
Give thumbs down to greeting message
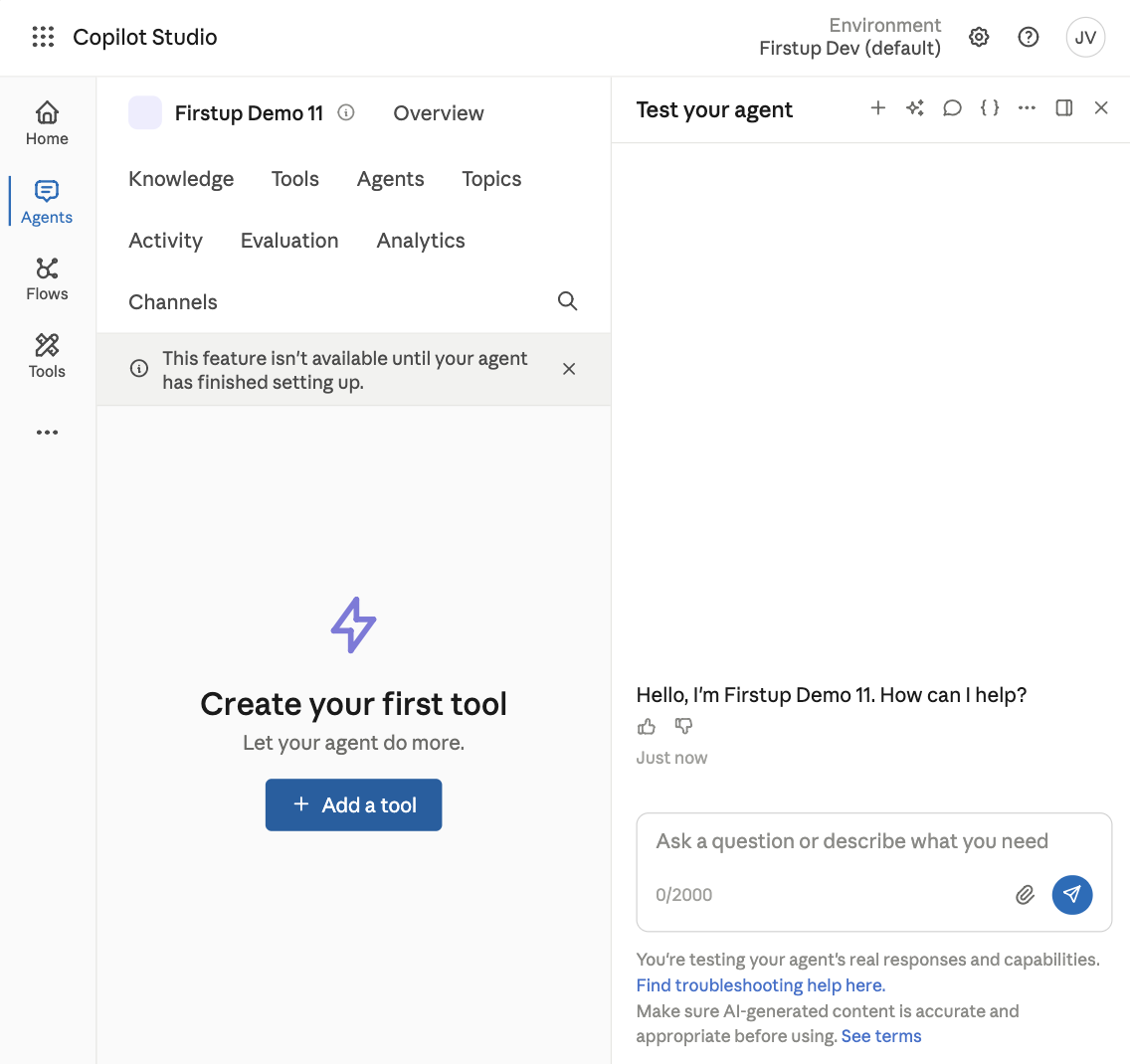coord(683,726)
